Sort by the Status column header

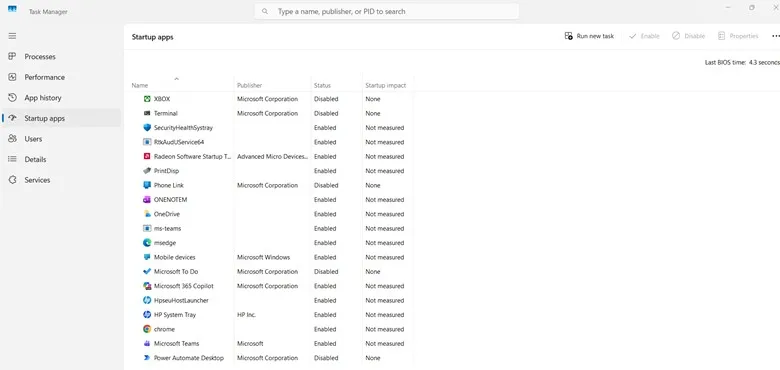point(322,86)
